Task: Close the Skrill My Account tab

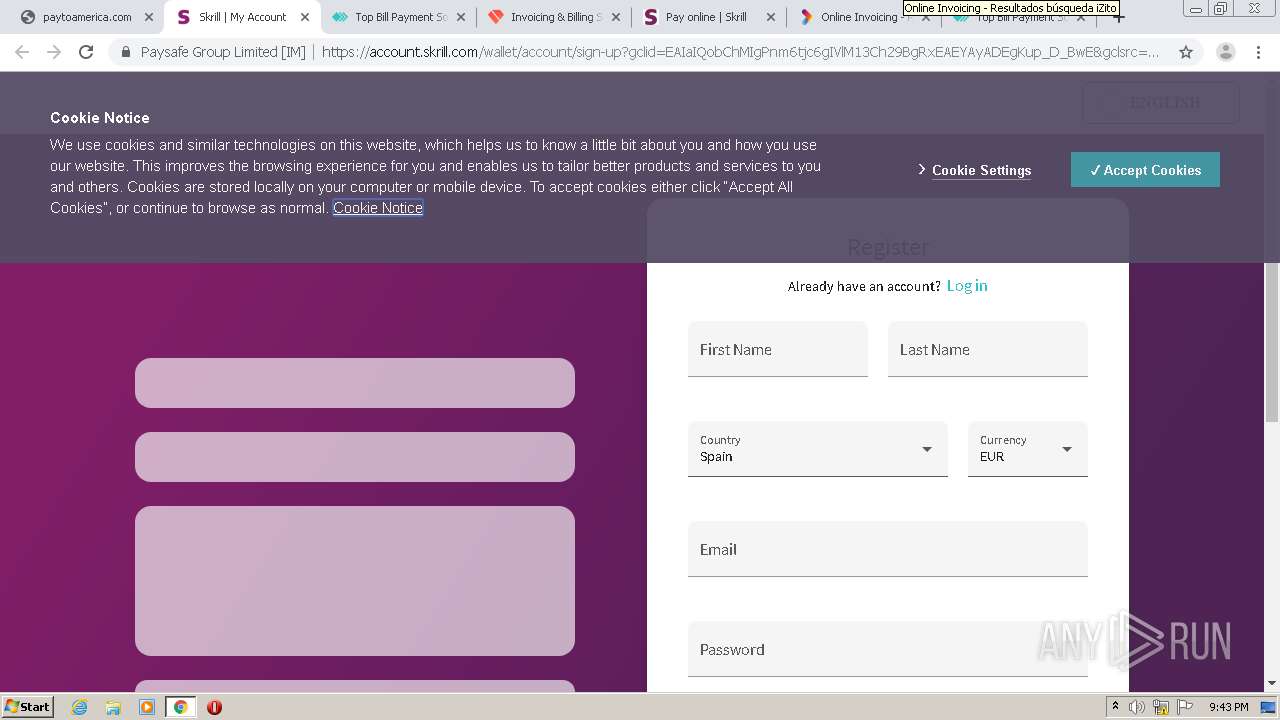Action: [x=305, y=17]
